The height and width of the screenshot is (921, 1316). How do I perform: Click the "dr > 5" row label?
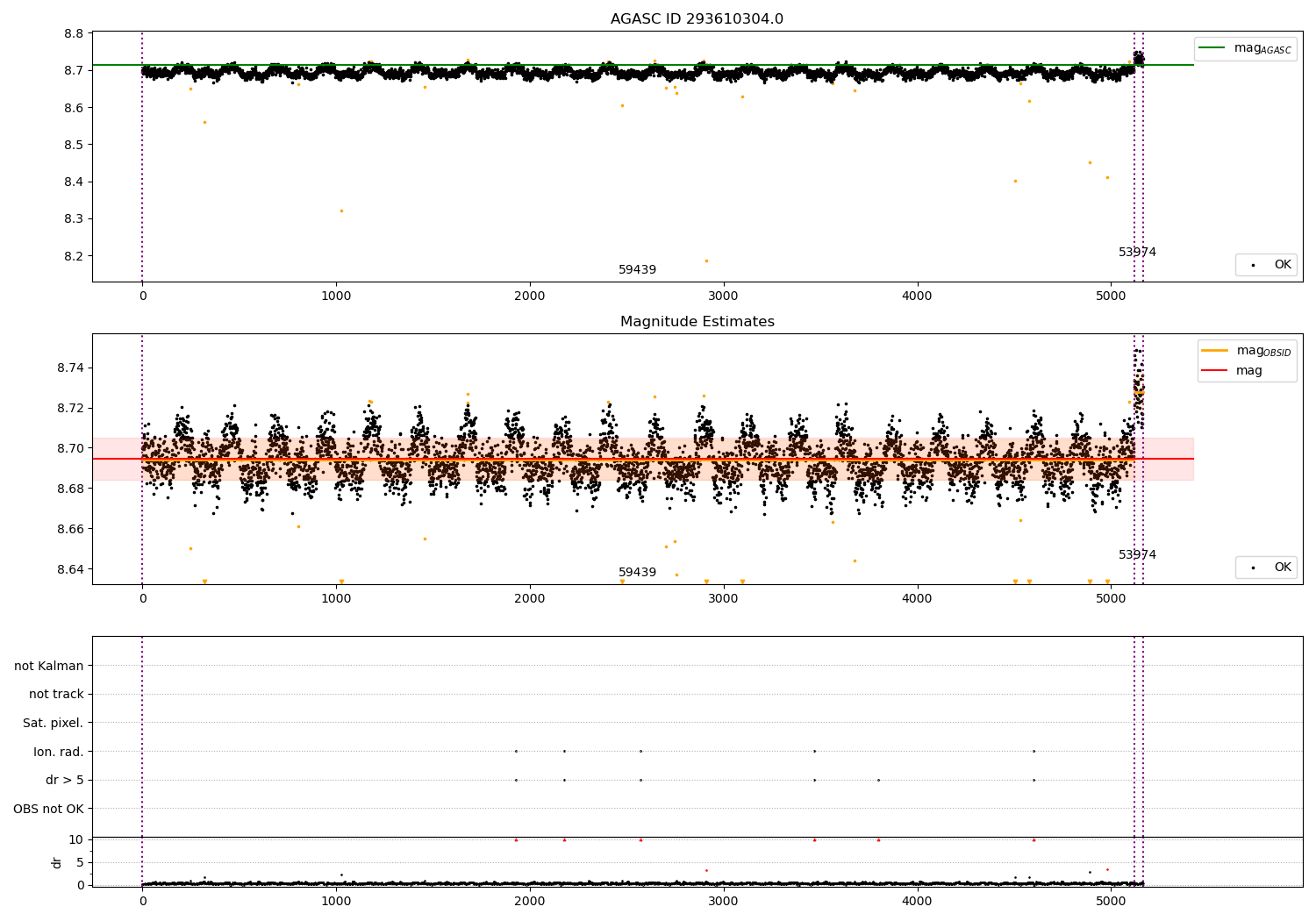[x=65, y=781]
